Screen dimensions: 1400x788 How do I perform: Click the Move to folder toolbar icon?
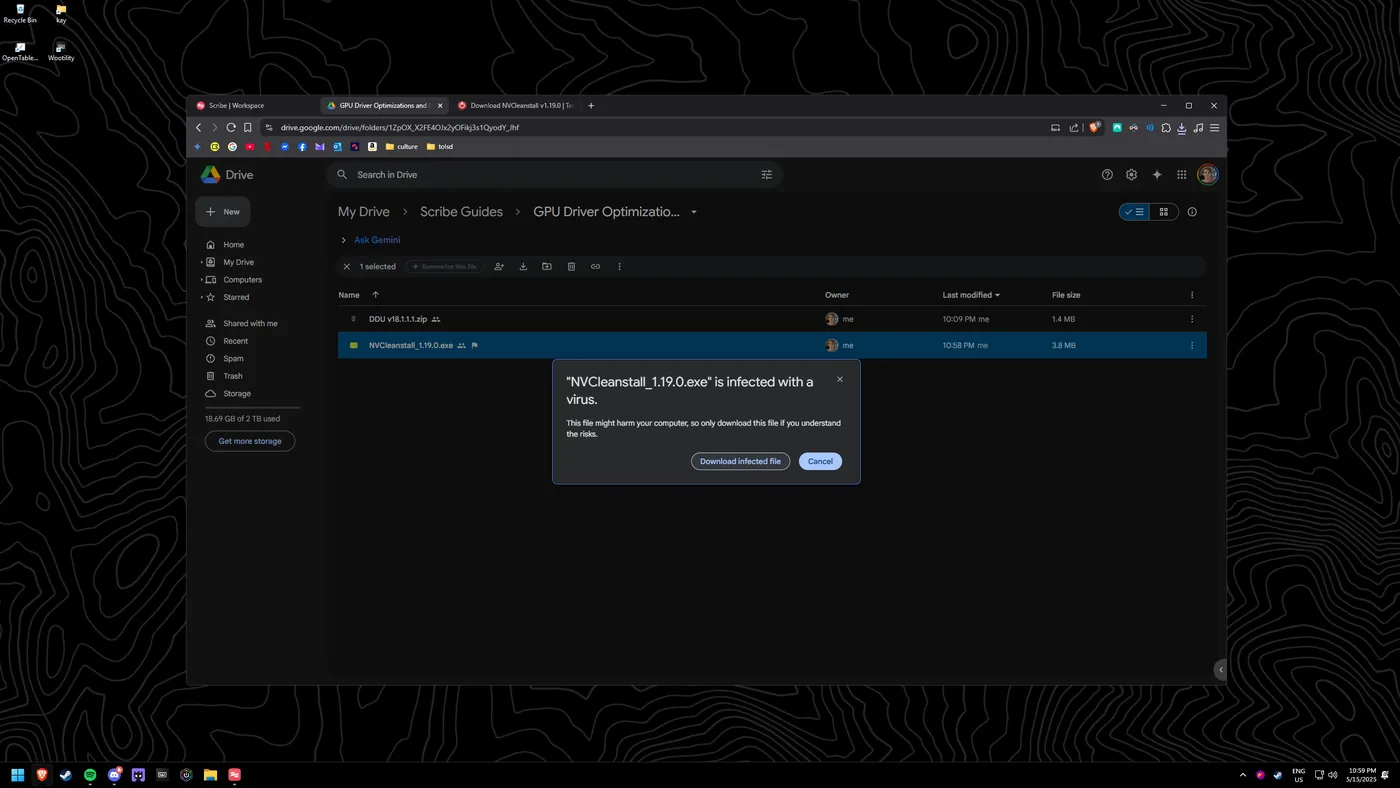[x=547, y=267]
